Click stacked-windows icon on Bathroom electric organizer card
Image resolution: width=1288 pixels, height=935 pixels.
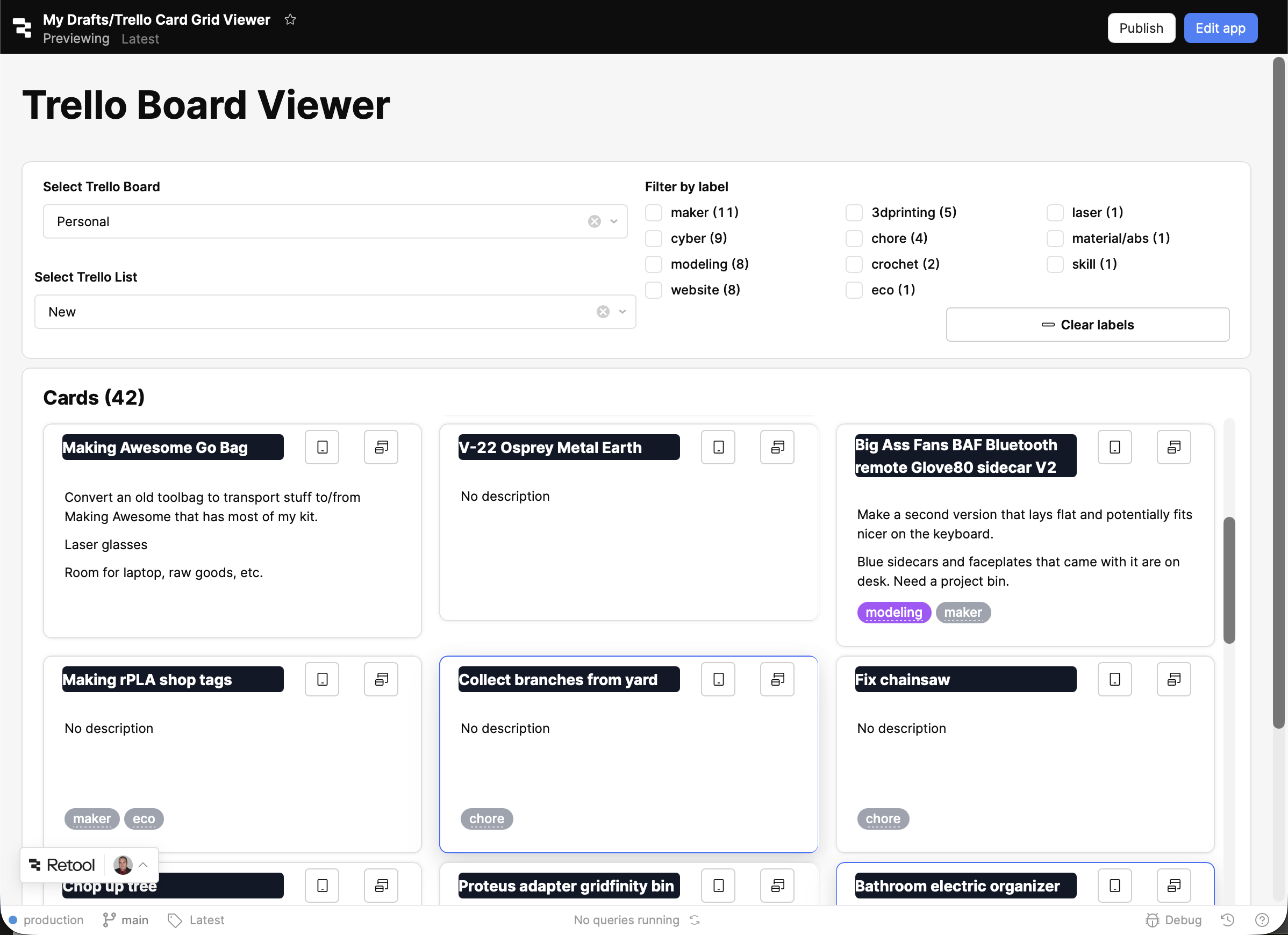coord(1174,886)
